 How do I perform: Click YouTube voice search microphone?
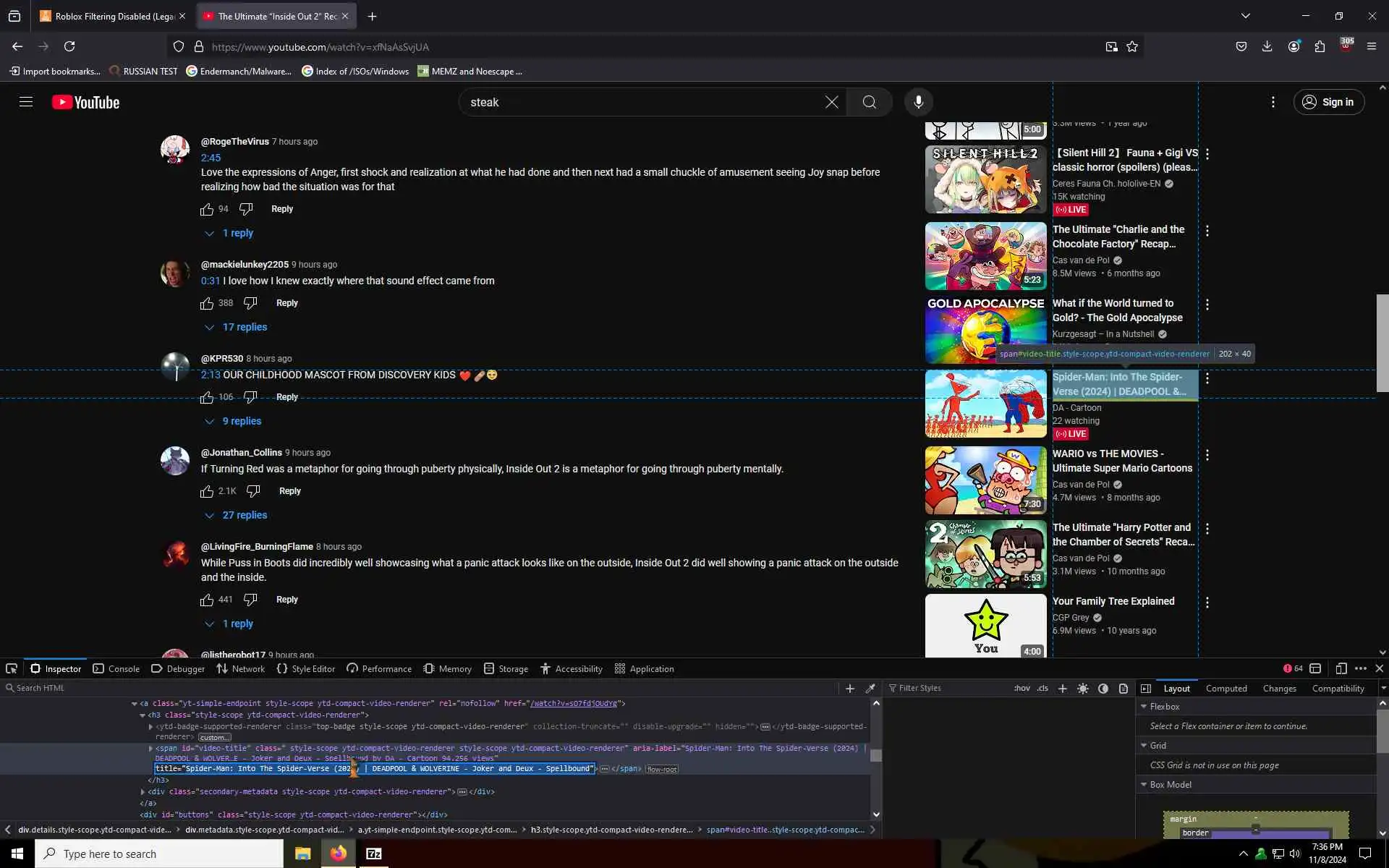918,102
